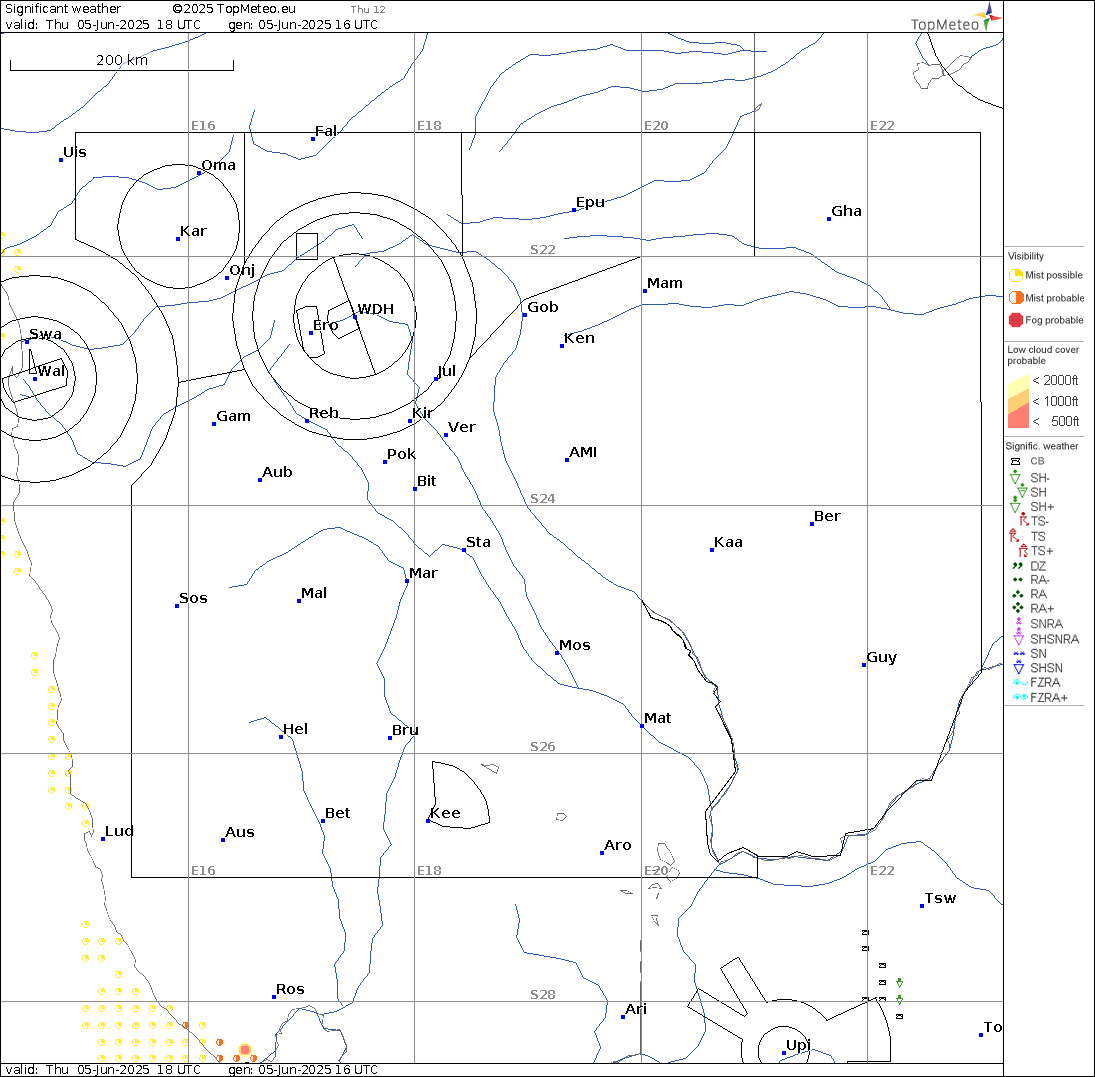The height and width of the screenshot is (1077, 1095).
Task: Click the Sta station label
Action: [x=478, y=542]
